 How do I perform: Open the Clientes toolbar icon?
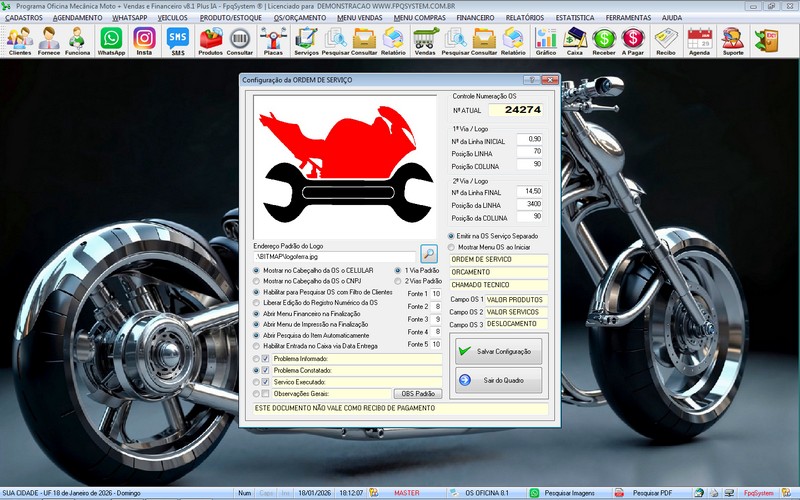coord(19,40)
